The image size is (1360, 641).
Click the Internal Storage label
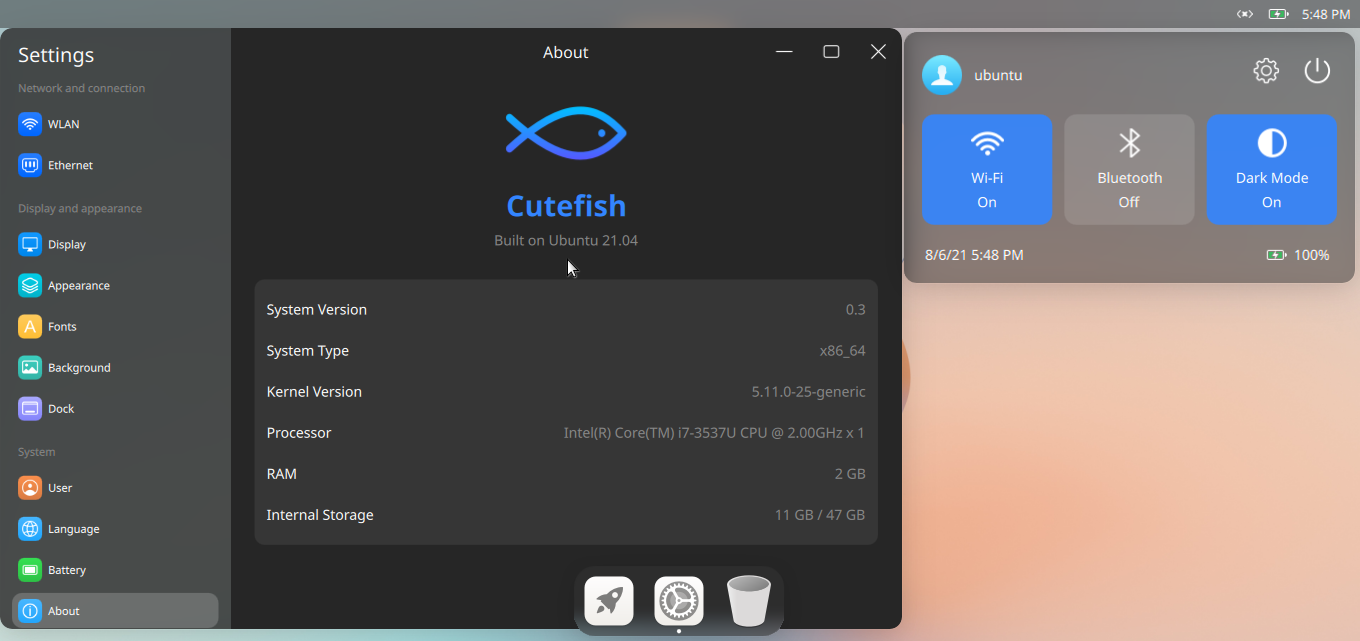click(x=320, y=515)
